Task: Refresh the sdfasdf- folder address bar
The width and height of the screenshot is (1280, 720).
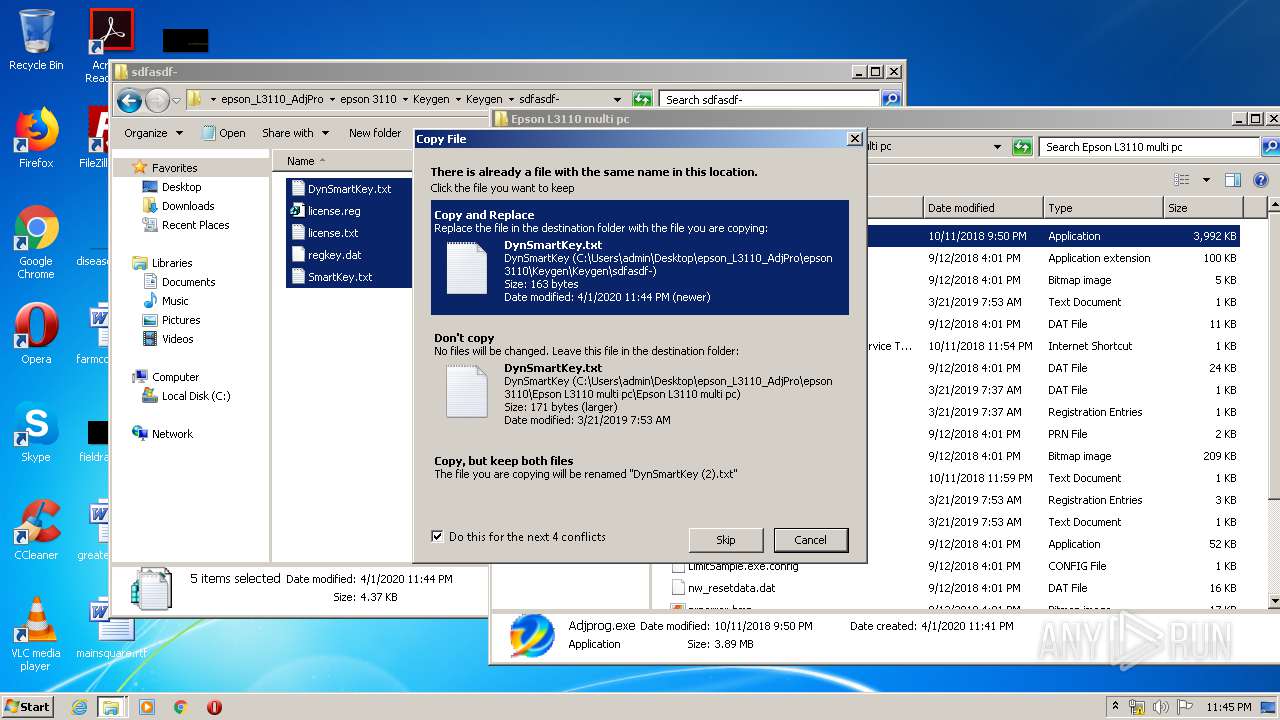Action: [x=642, y=99]
